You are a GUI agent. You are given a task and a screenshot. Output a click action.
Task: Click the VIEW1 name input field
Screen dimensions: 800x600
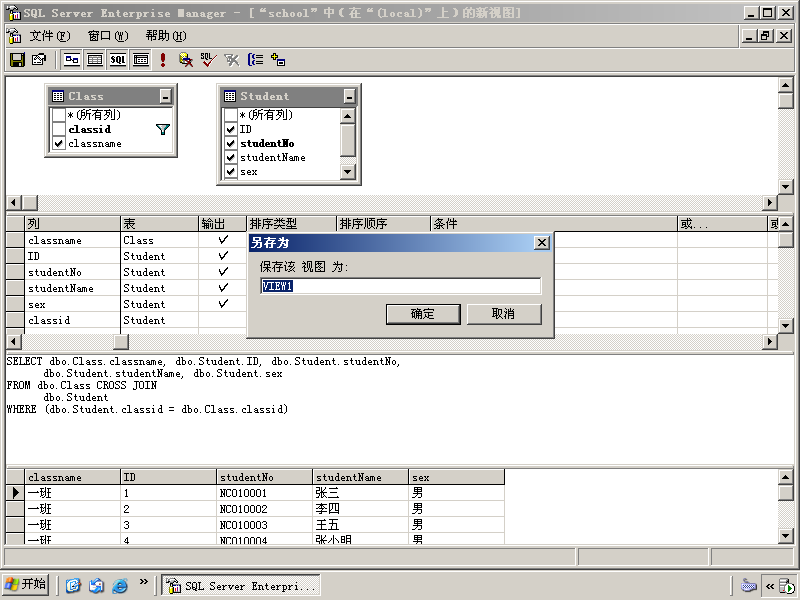coord(401,286)
